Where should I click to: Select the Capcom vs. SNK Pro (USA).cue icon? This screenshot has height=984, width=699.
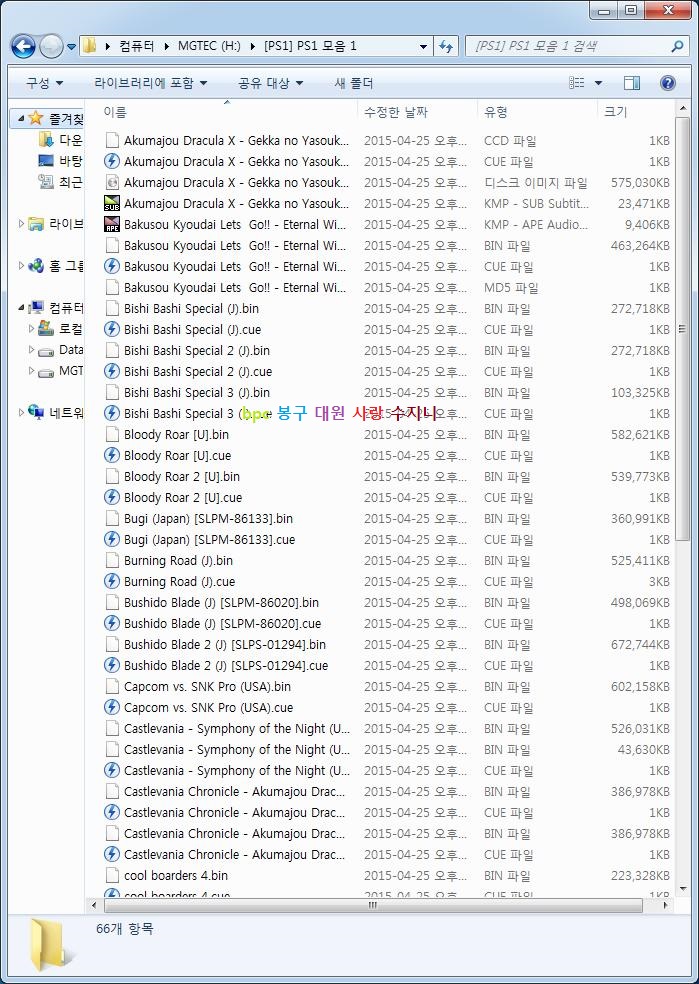point(112,707)
